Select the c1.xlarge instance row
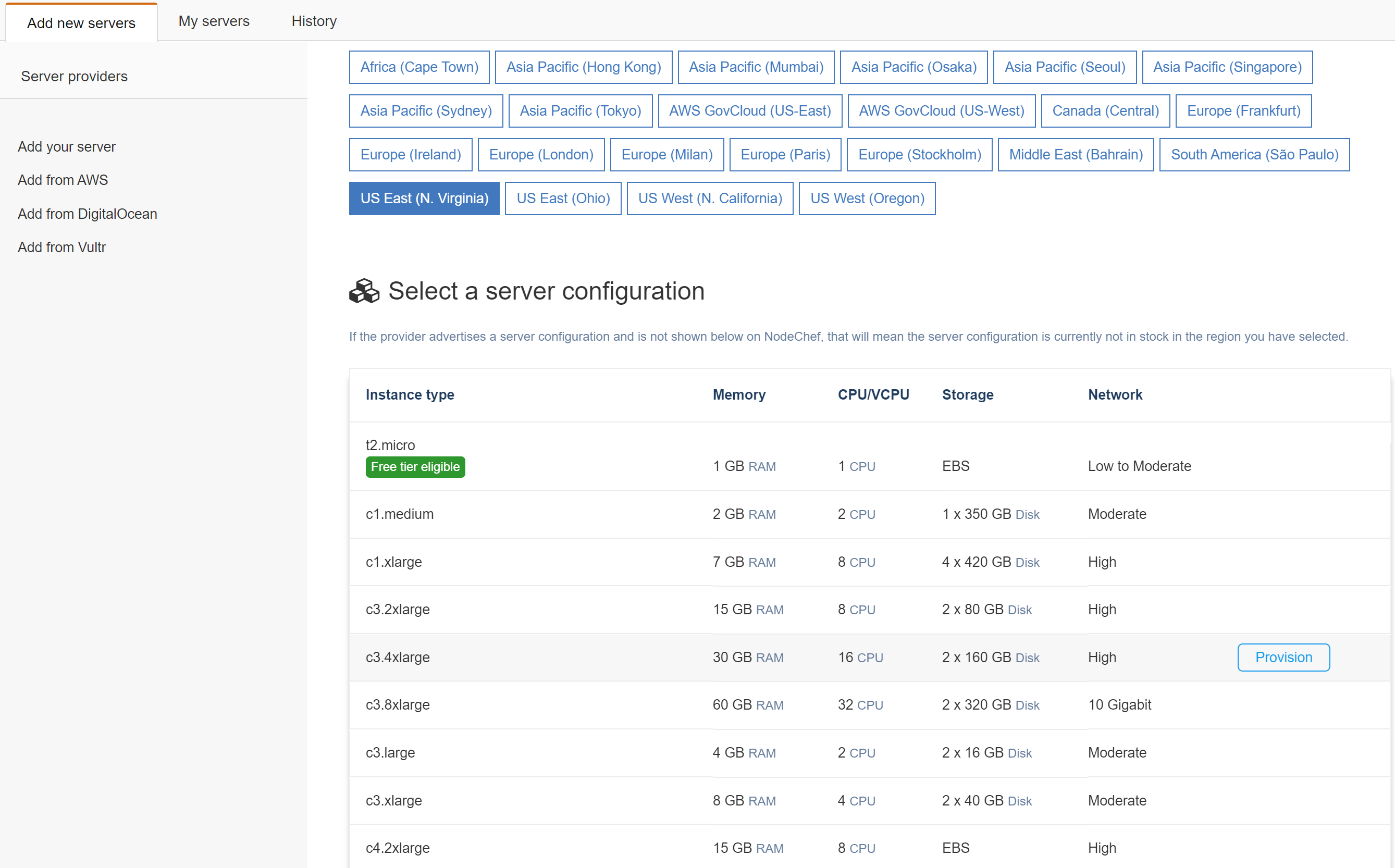The width and height of the screenshot is (1395, 868). (869, 562)
